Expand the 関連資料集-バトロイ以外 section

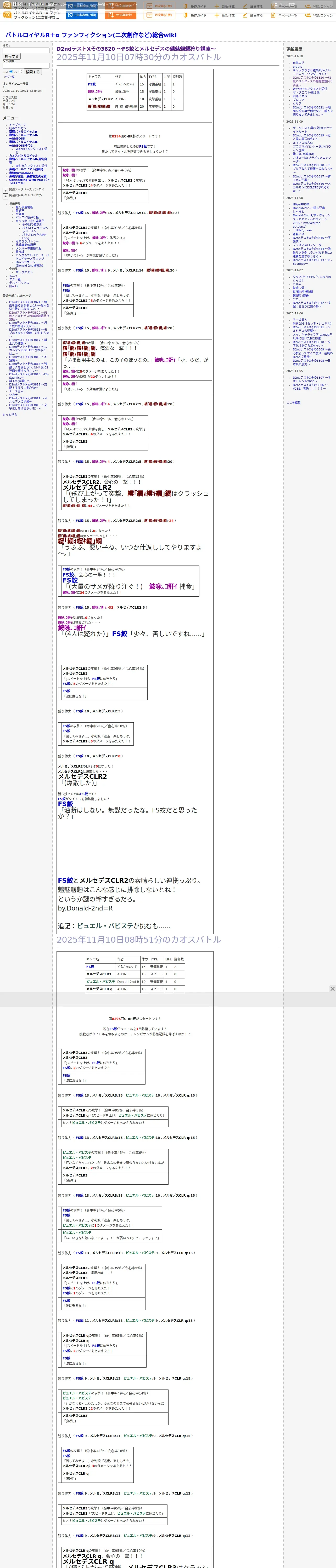click(x=5, y=196)
